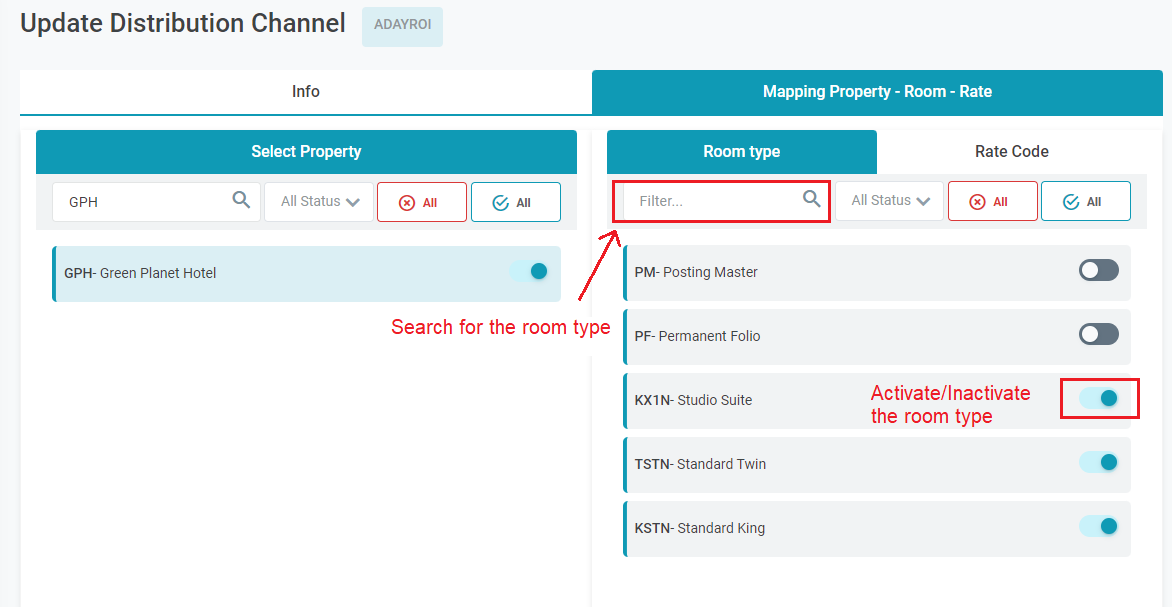Toggle the Green Planet Hotel property switch
The image size is (1172, 607).
pos(529,271)
